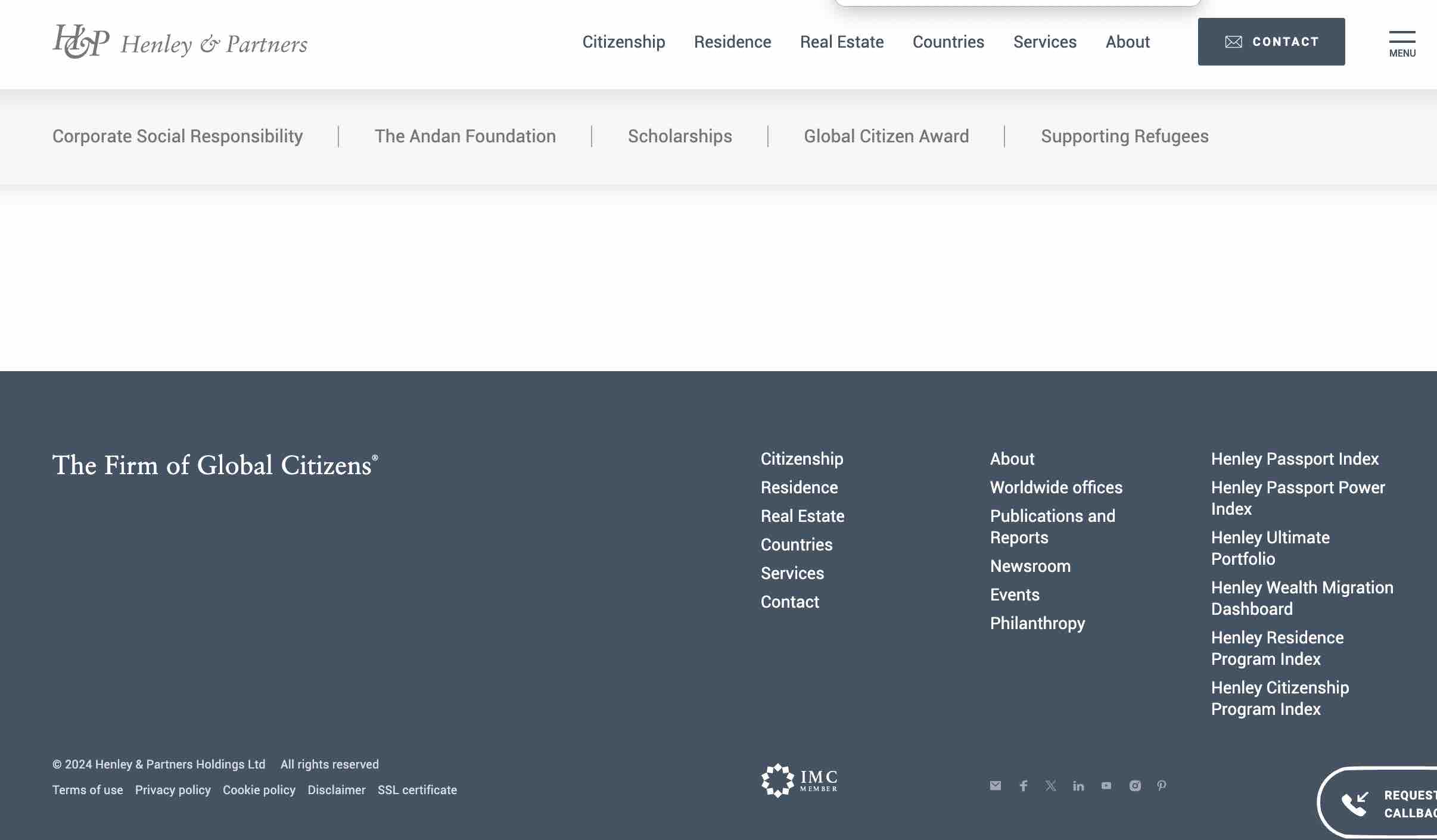The height and width of the screenshot is (840, 1437).
Task: Open the Pinterest icon in footer
Action: coord(1162,786)
